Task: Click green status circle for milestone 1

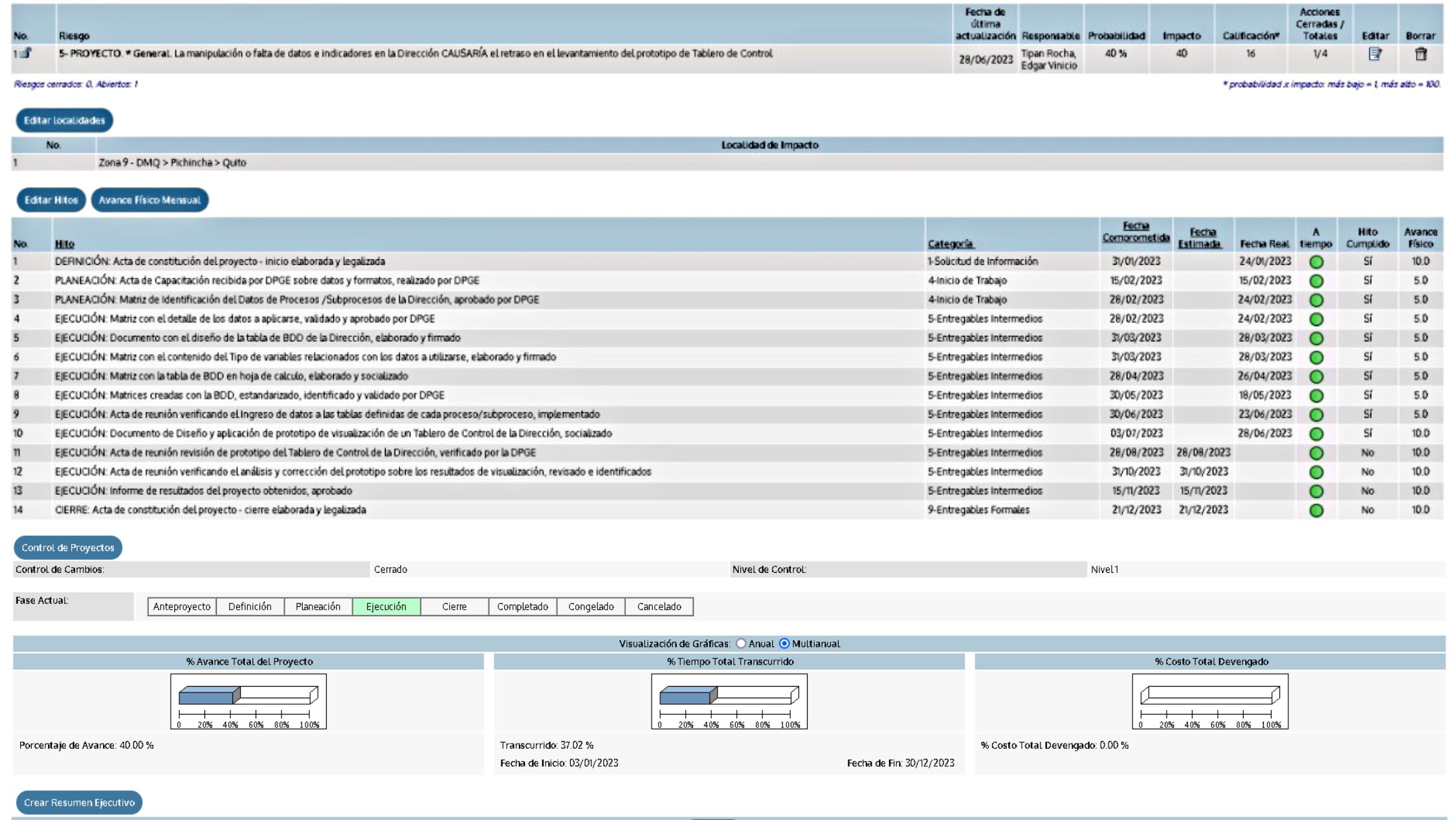Action: pyautogui.click(x=1316, y=262)
